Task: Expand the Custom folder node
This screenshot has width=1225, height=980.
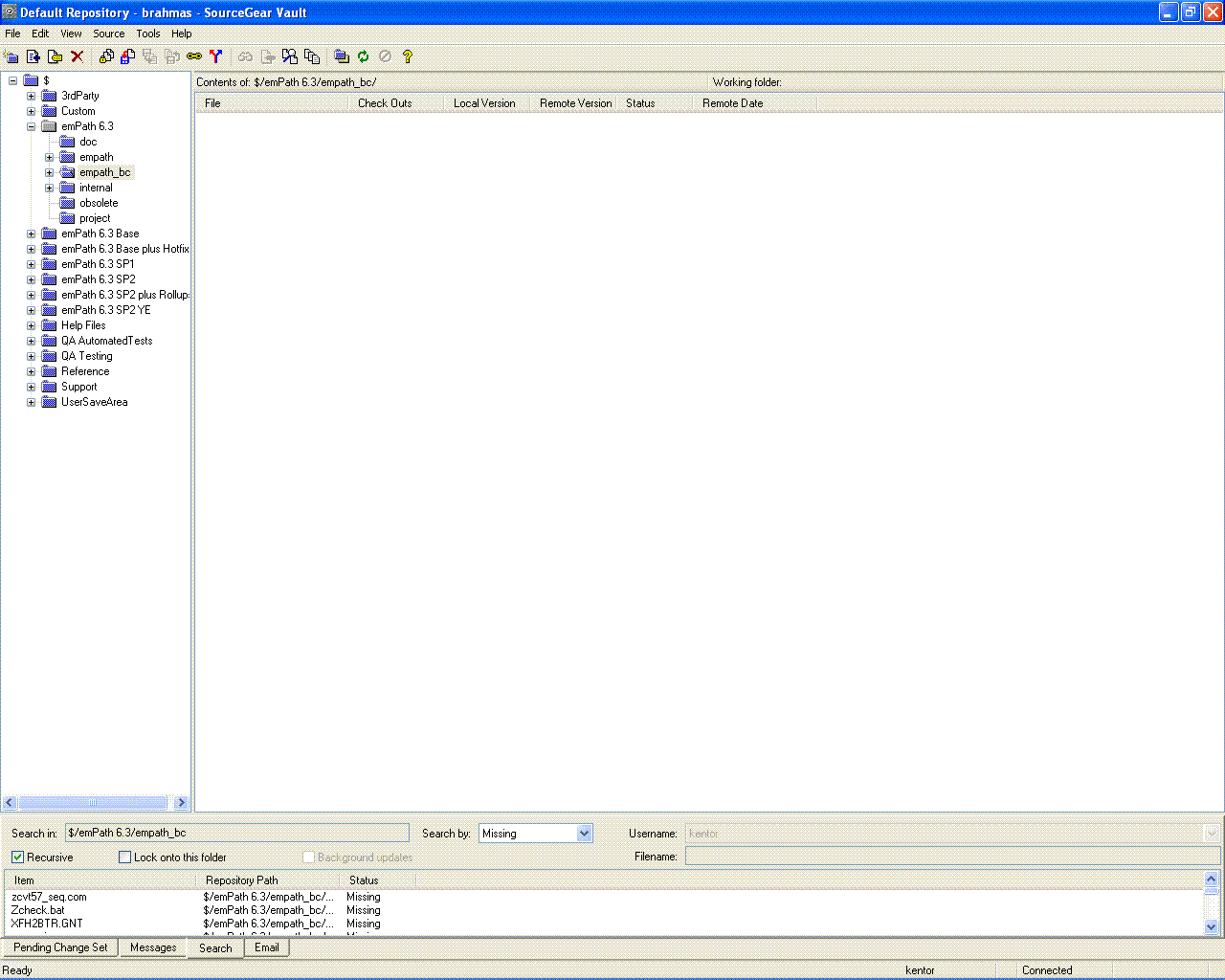Action: tap(31, 111)
